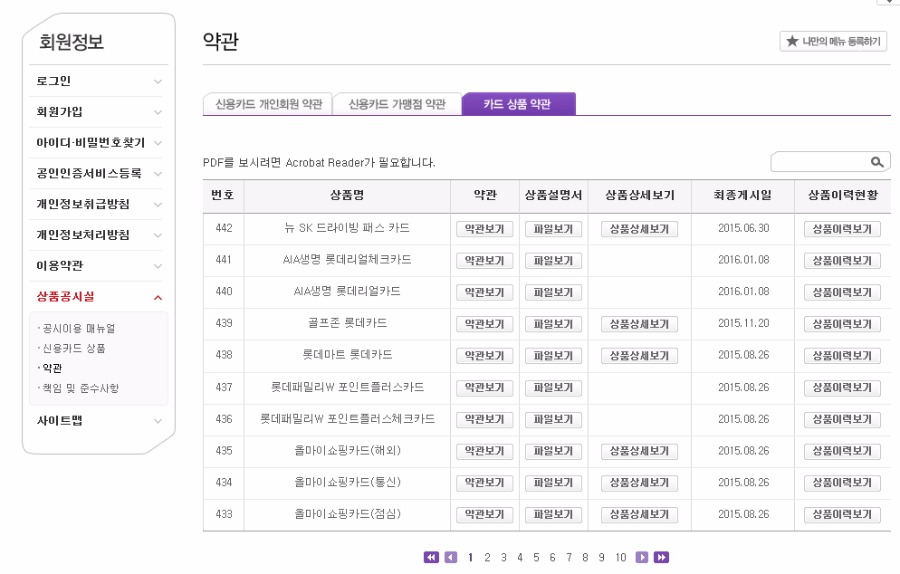Screen dimensions: 900x574
Task: Open 상품이력보기 for 홈마이쇼핑카드(점심)
Action: pos(842,515)
